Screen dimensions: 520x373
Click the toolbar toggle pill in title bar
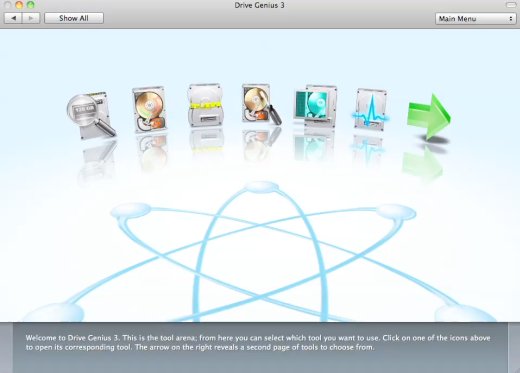(x=511, y=5)
